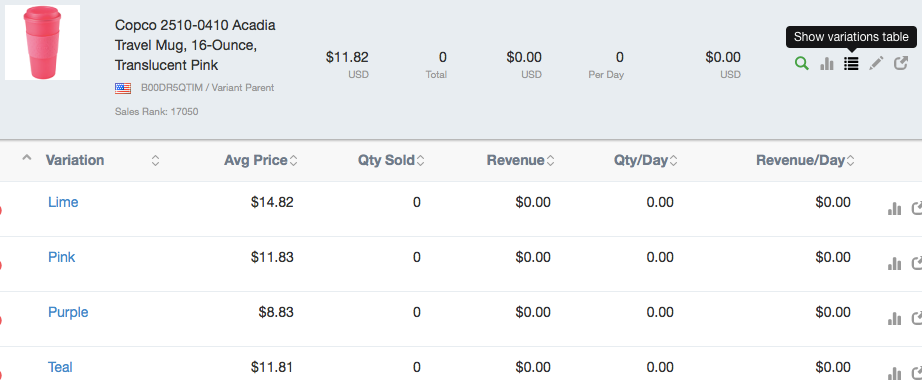Click the 0 Per Day value in header
922x389 pixels.
(x=619, y=58)
